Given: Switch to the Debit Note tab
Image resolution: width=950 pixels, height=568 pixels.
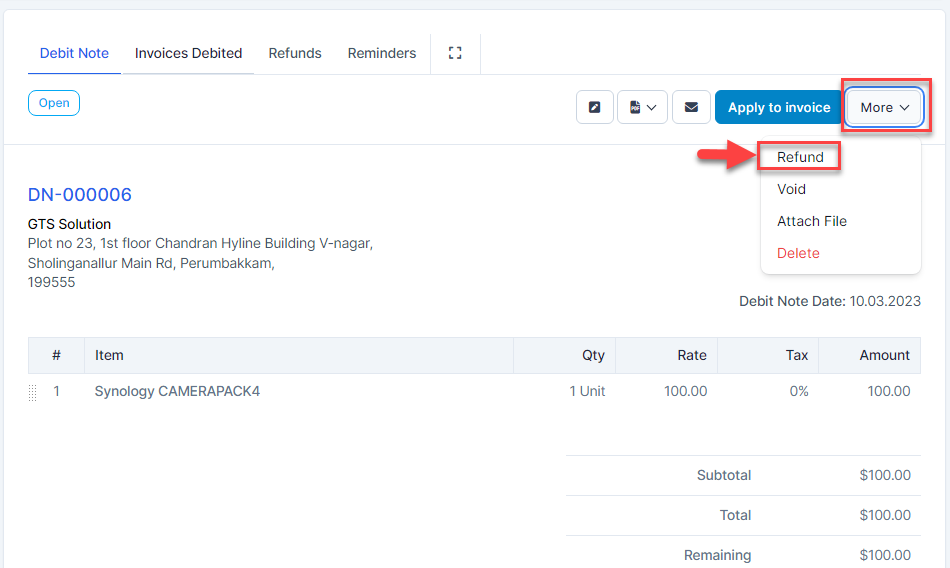Looking at the screenshot, I should pos(74,53).
